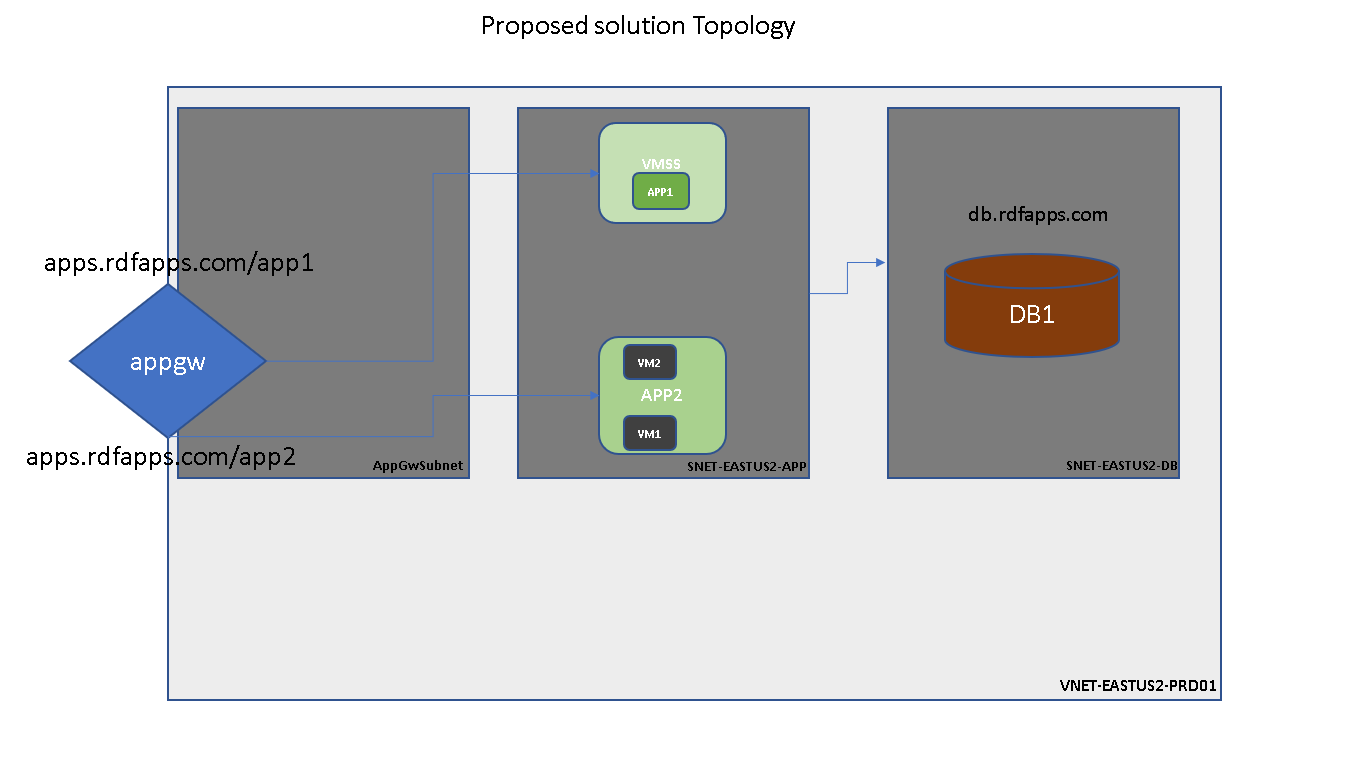Select the Proposed solution Topology title
Image resolution: width=1350 pixels, height=758 pixels.
click(x=639, y=26)
